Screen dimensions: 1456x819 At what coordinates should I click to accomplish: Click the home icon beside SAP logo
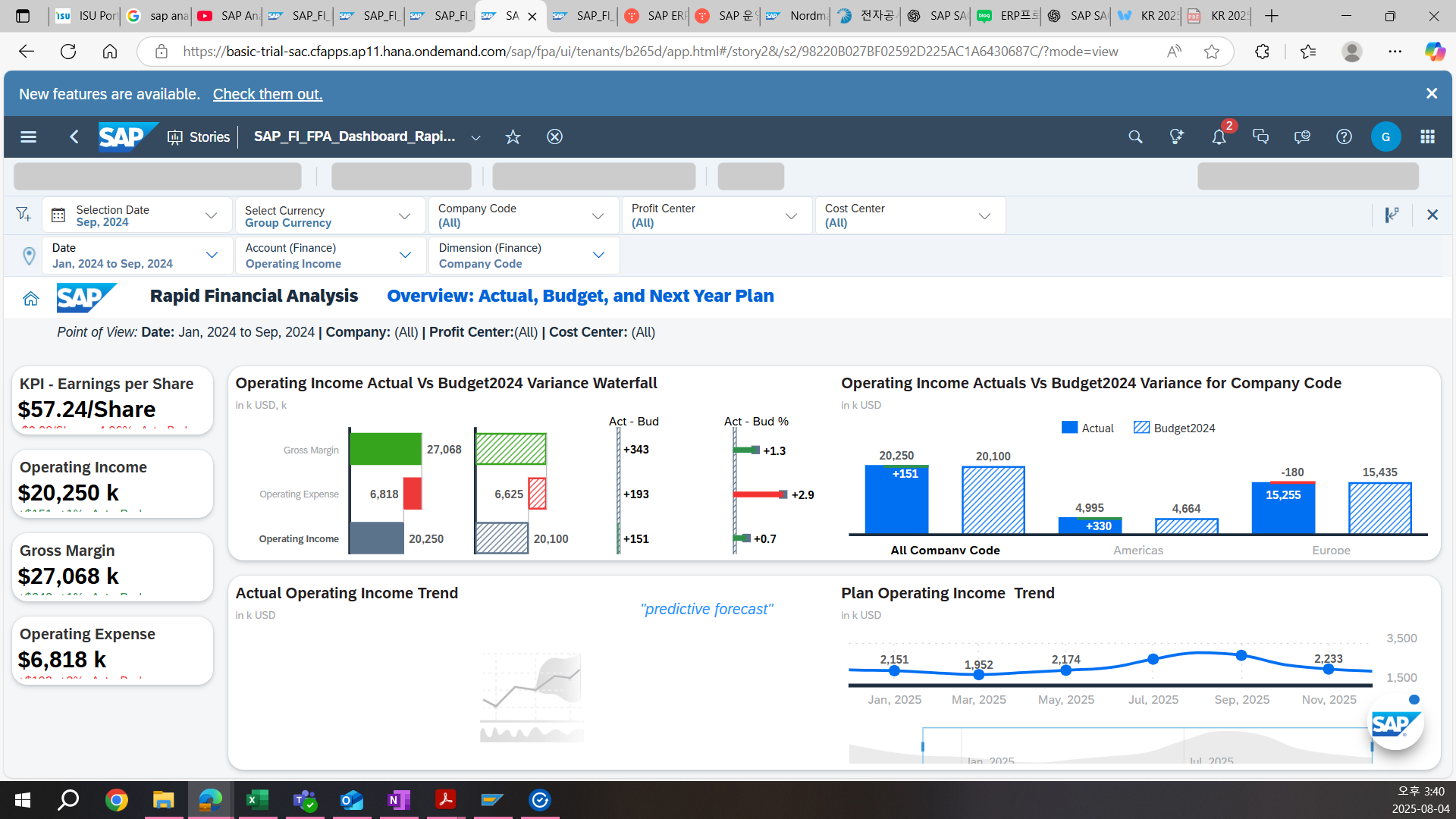(x=30, y=298)
